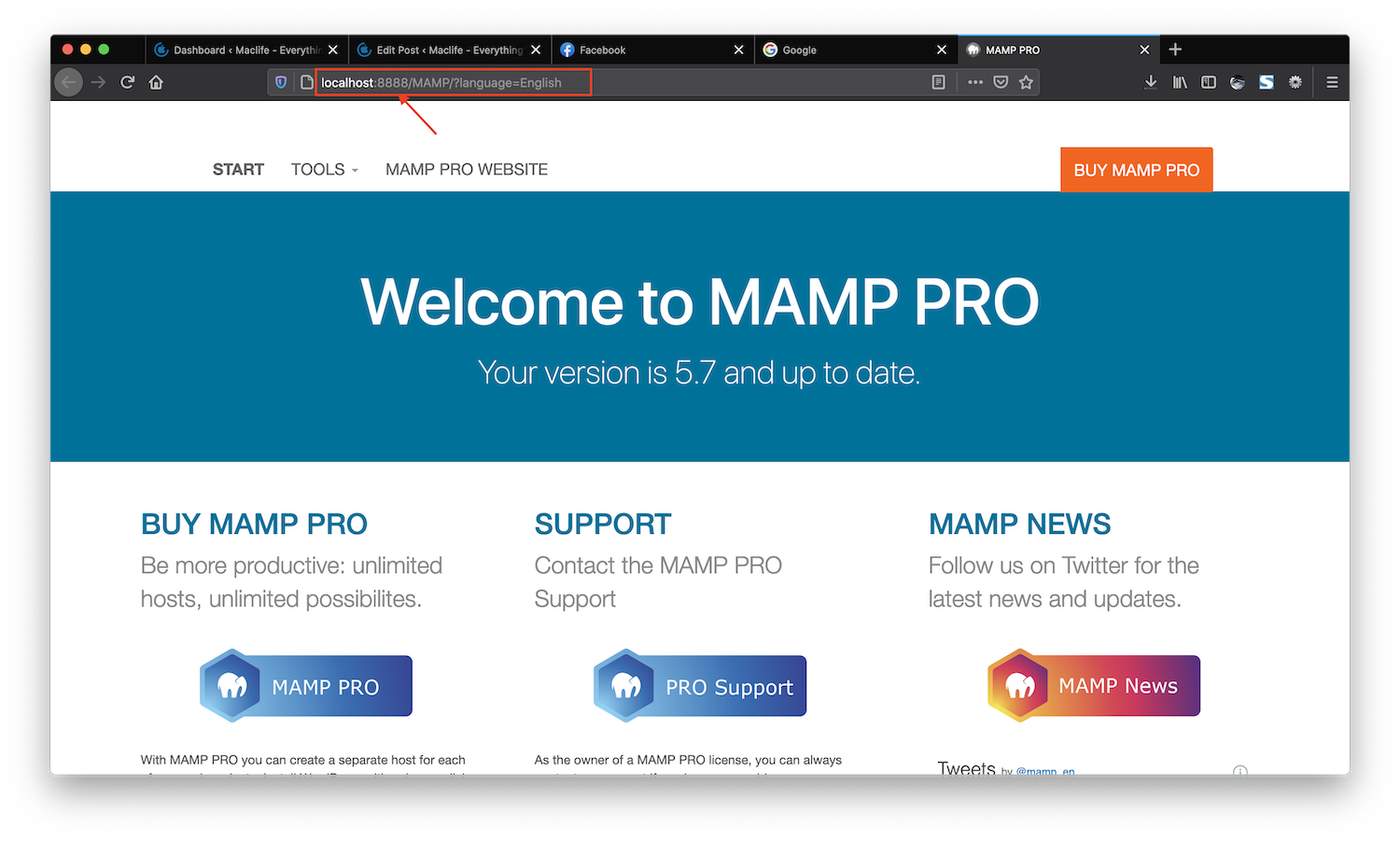The image size is (1400, 841).
Task: Open the MAMP PRO WEBSITE link
Action: [x=466, y=169]
